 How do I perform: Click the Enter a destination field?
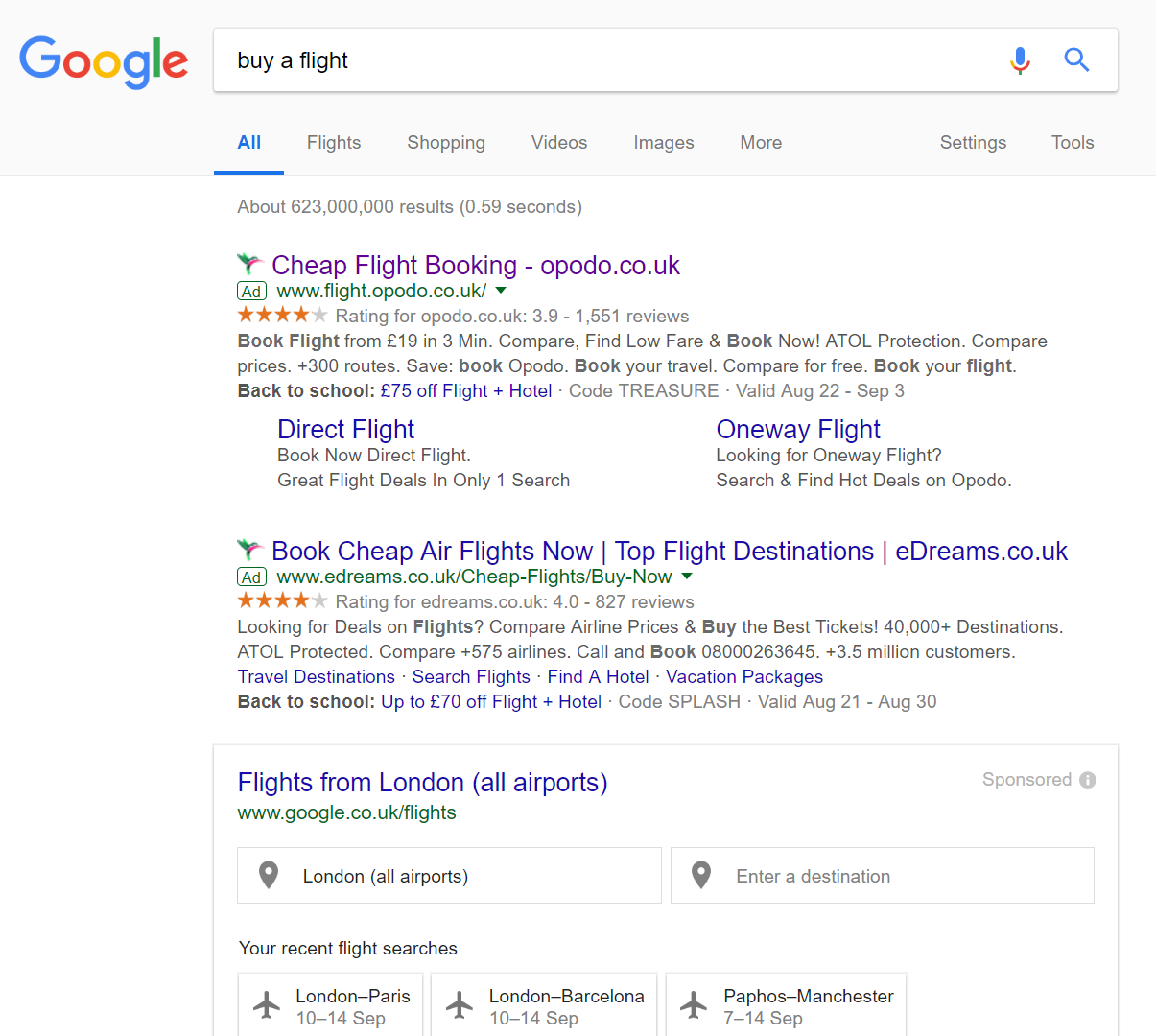pyautogui.click(x=883, y=875)
